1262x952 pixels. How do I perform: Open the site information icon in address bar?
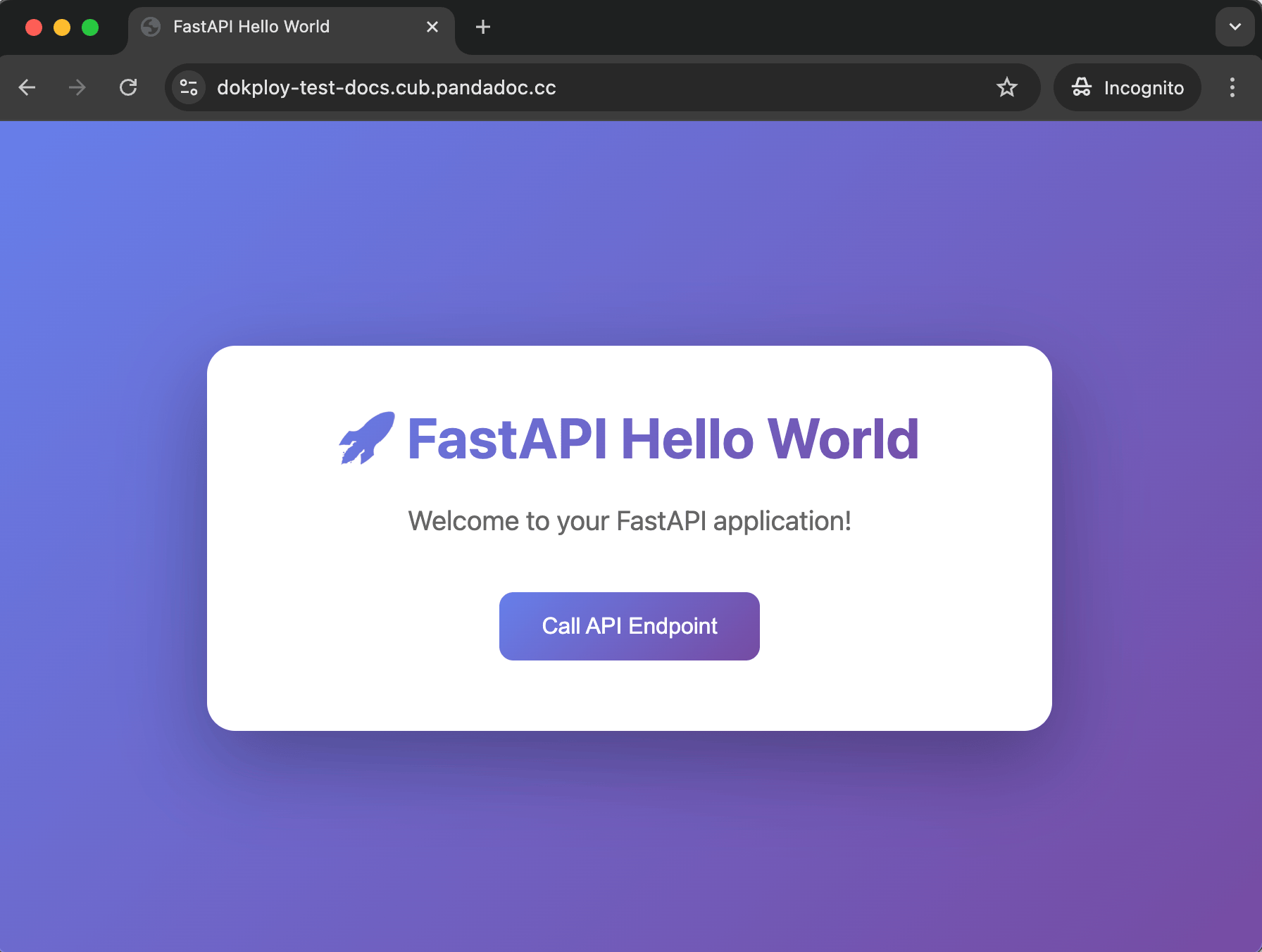[189, 87]
